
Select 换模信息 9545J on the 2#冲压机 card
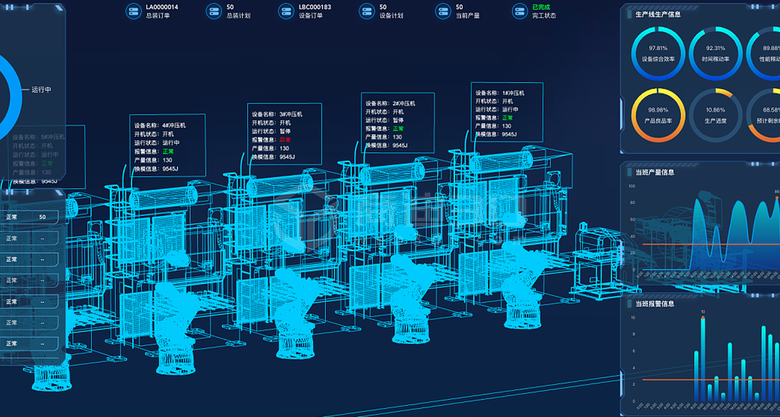(x=387, y=145)
